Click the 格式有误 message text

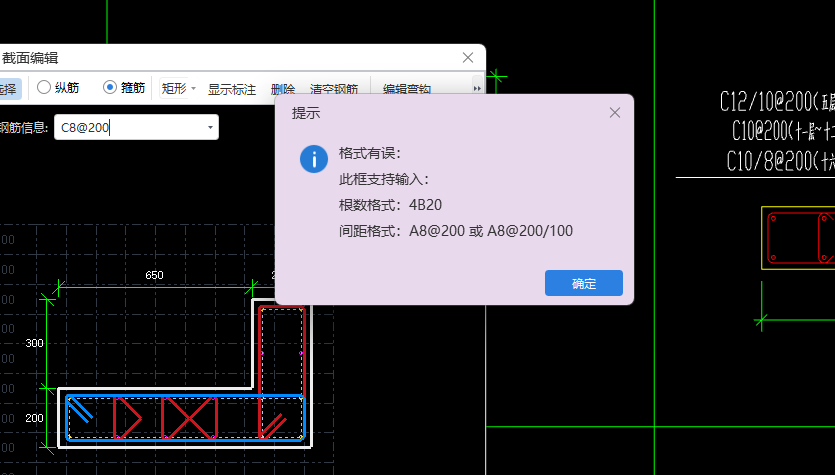tap(370, 153)
